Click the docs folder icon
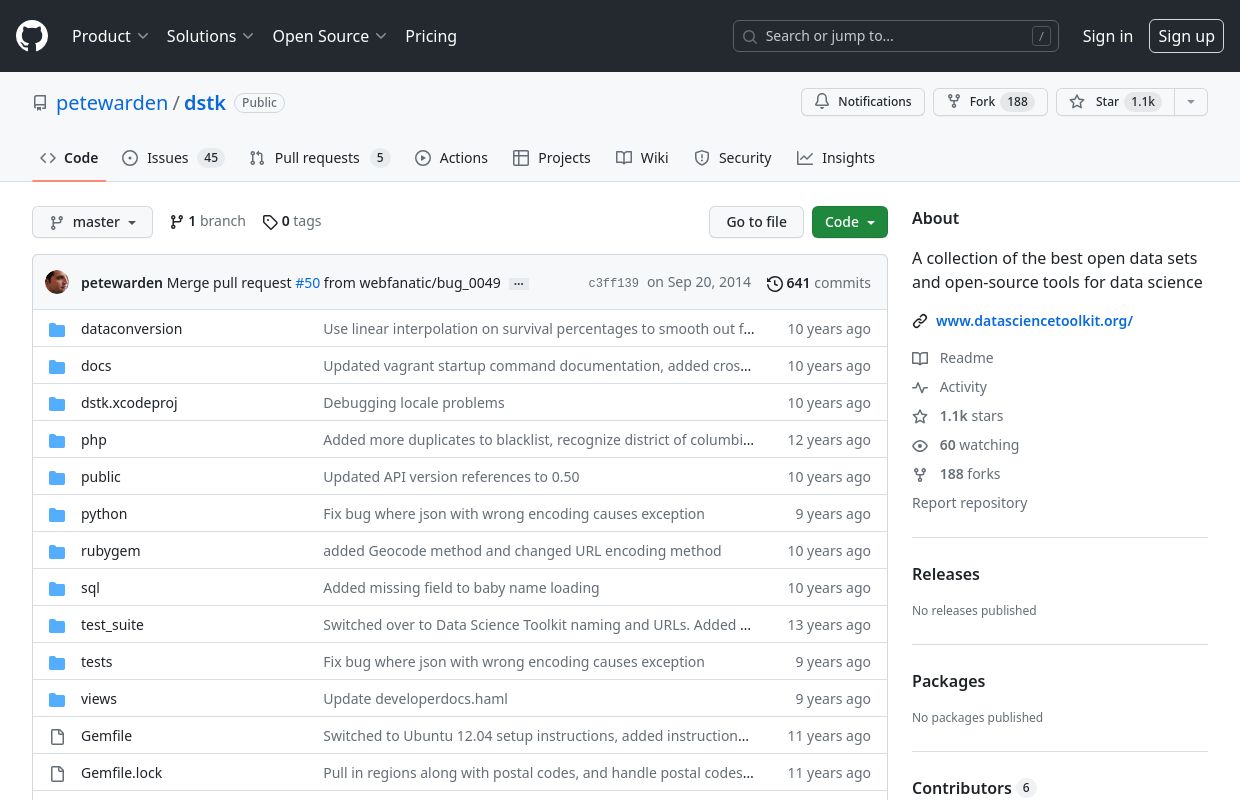The height and width of the screenshot is (800, 1240). pos(57,366)
